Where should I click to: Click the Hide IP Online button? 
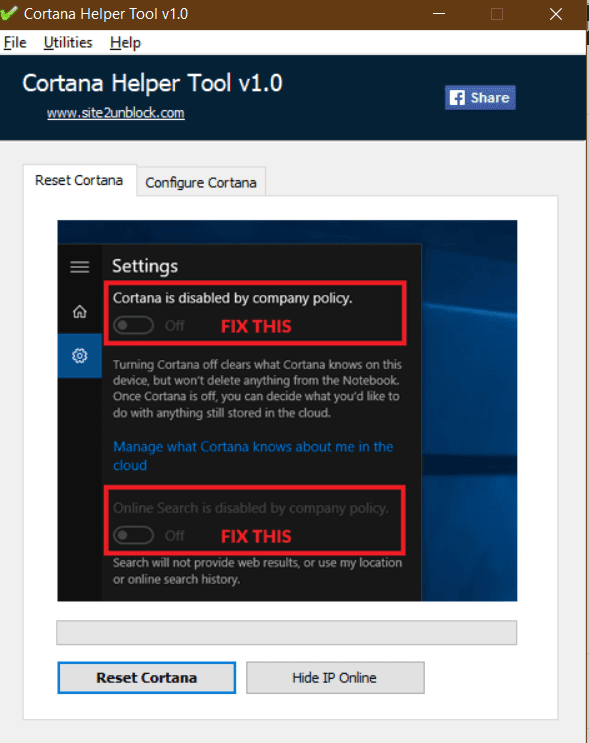click(x=335, y=678)
